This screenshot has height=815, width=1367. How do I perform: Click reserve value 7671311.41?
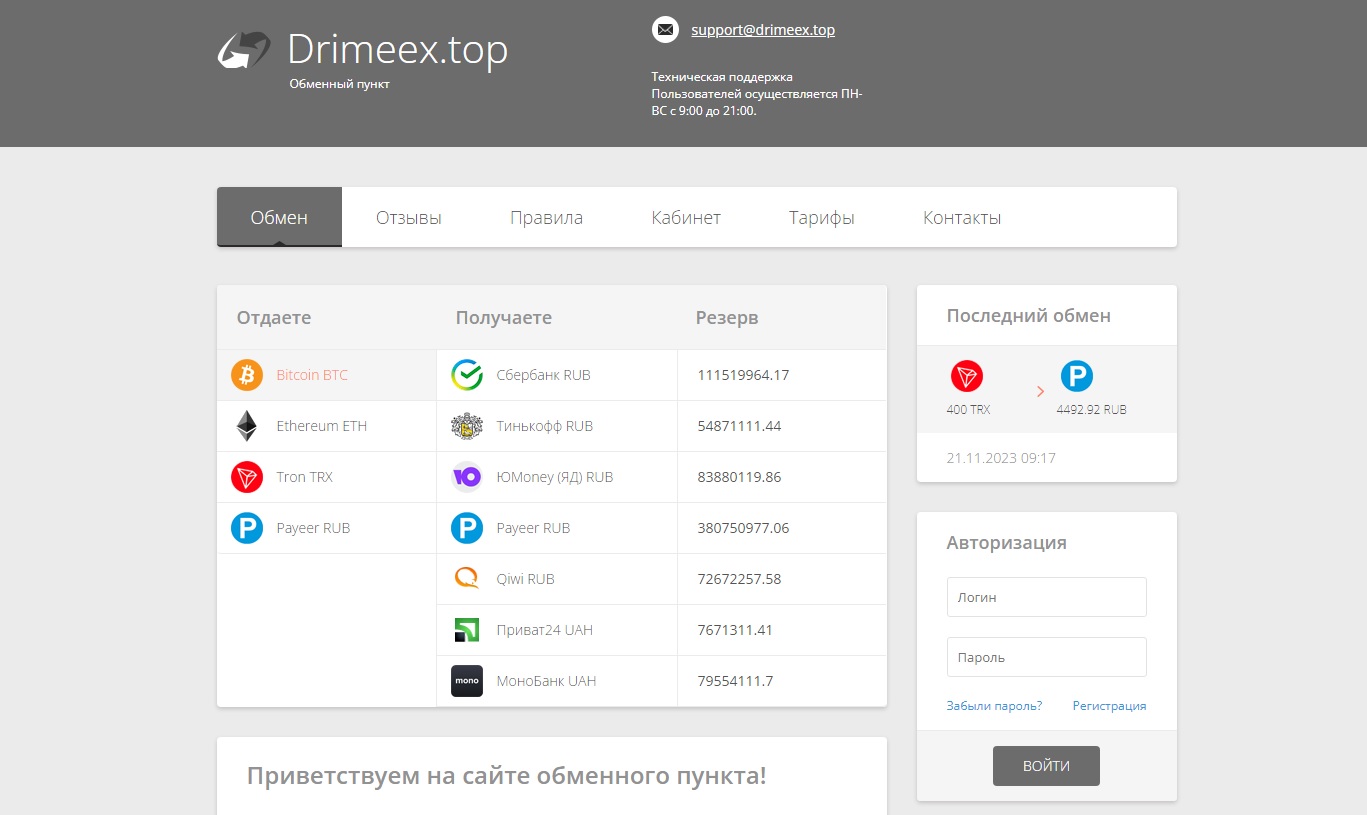pos(735,630)
